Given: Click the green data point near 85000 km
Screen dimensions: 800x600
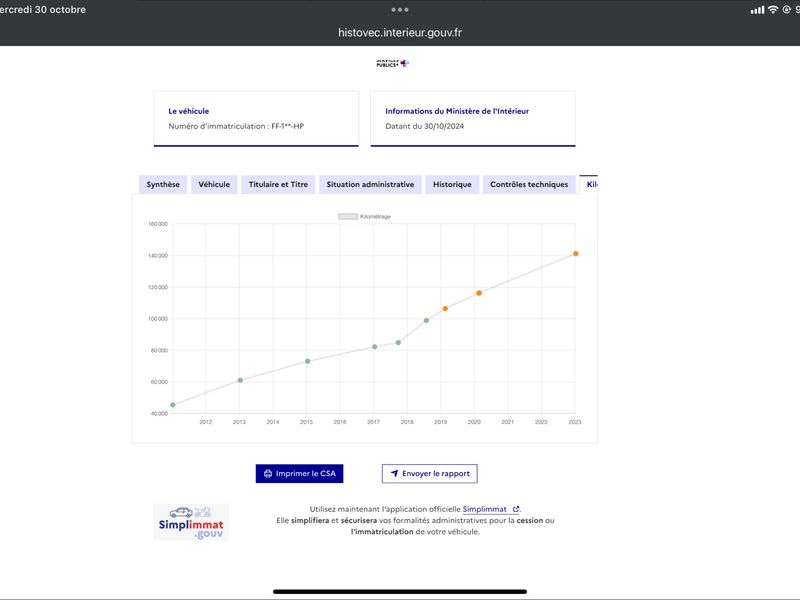Looking at the screenshot, I should pos(398,342).
